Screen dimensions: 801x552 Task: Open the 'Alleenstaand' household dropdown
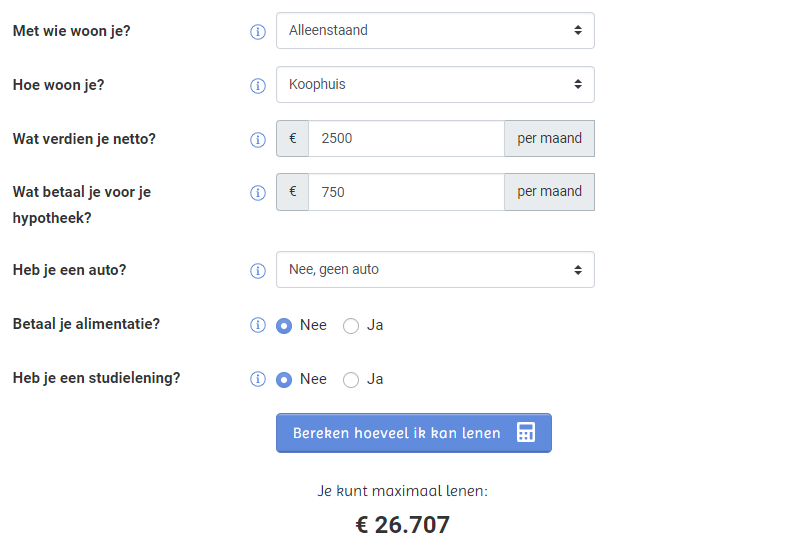(435, 31)
